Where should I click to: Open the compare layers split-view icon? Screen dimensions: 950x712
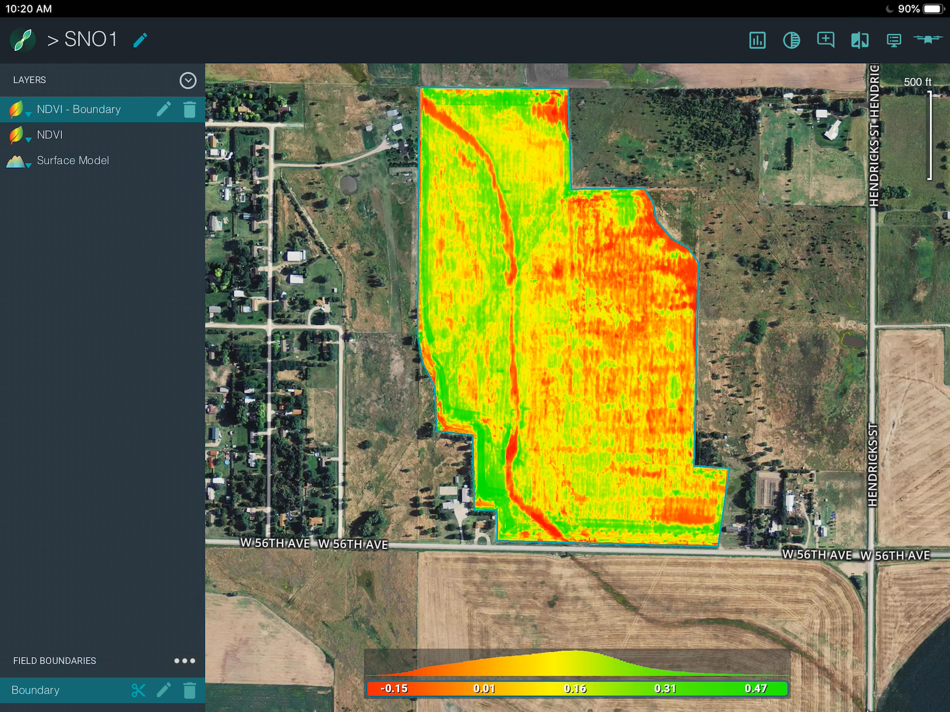pos(860,41)
